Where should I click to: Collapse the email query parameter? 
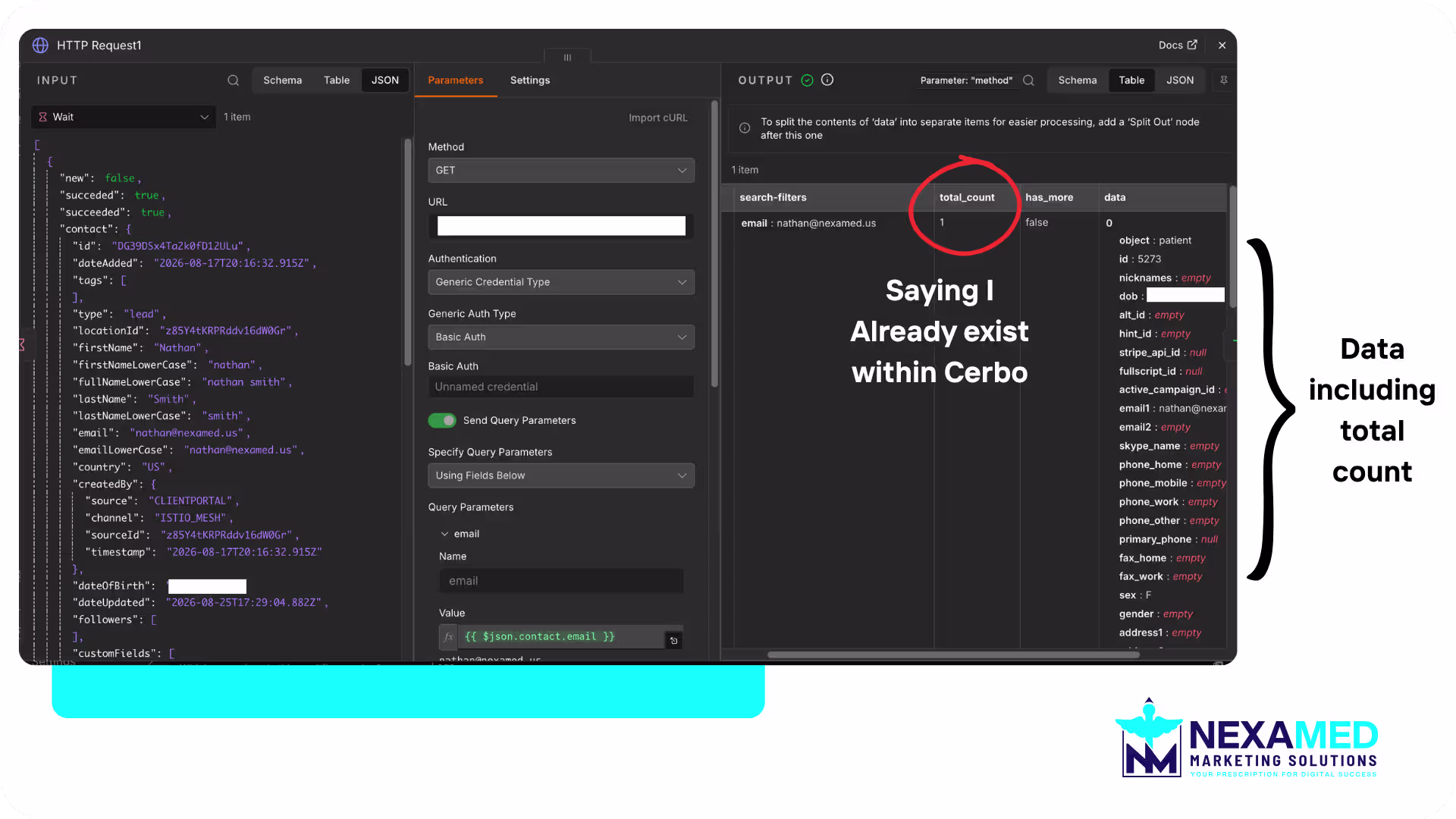pyautogui.click(x=444, y=534)
